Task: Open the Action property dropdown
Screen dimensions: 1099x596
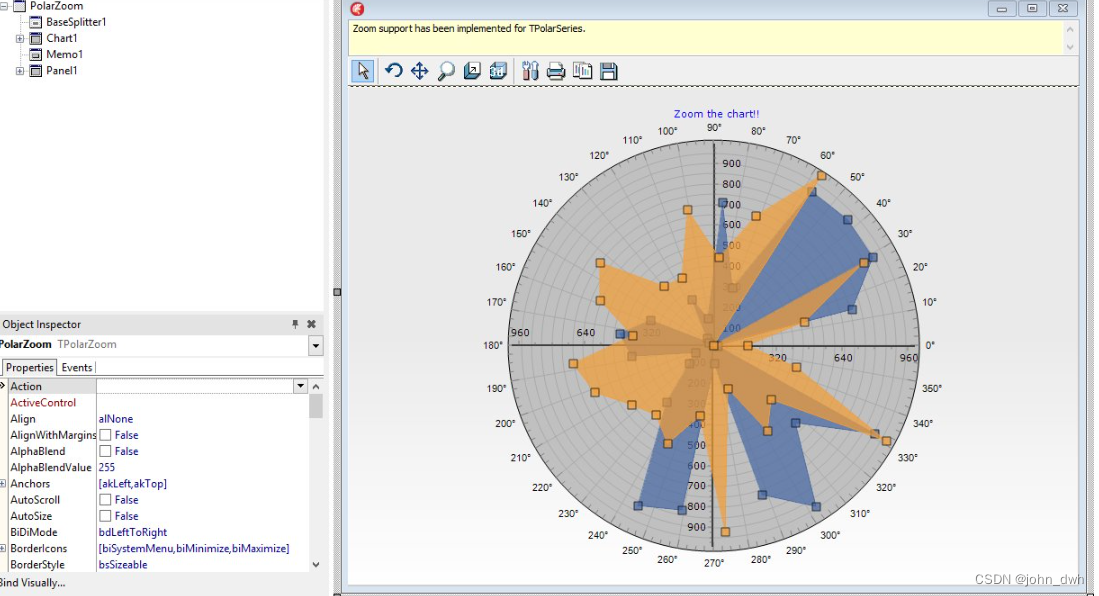Action: tap(300, 385)
